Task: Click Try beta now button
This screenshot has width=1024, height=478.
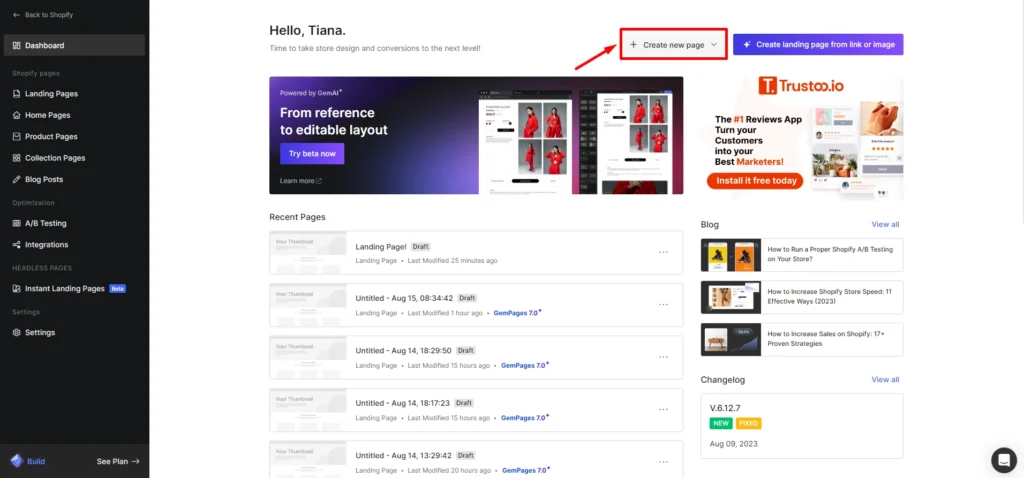Action: click(312, 153)
